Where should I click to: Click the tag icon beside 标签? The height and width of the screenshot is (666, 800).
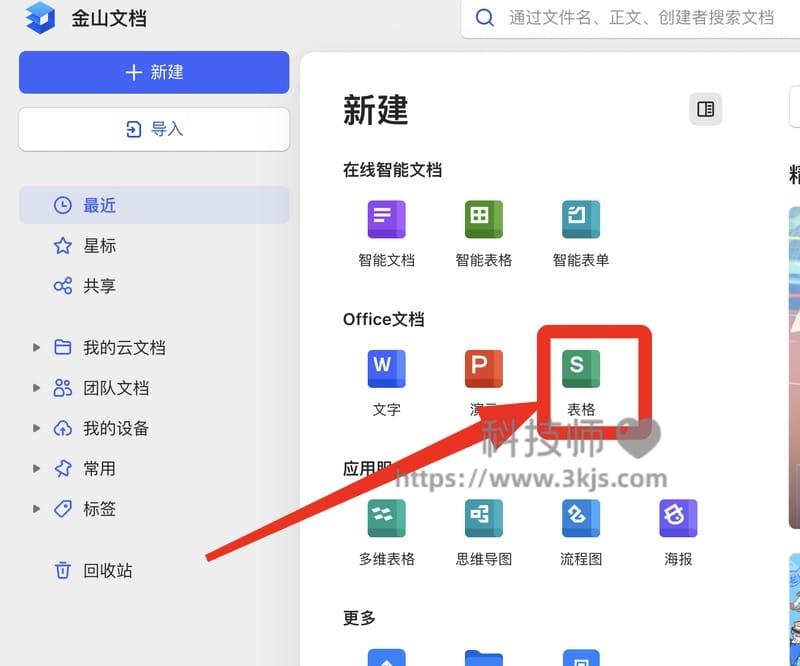coord(63,508)
